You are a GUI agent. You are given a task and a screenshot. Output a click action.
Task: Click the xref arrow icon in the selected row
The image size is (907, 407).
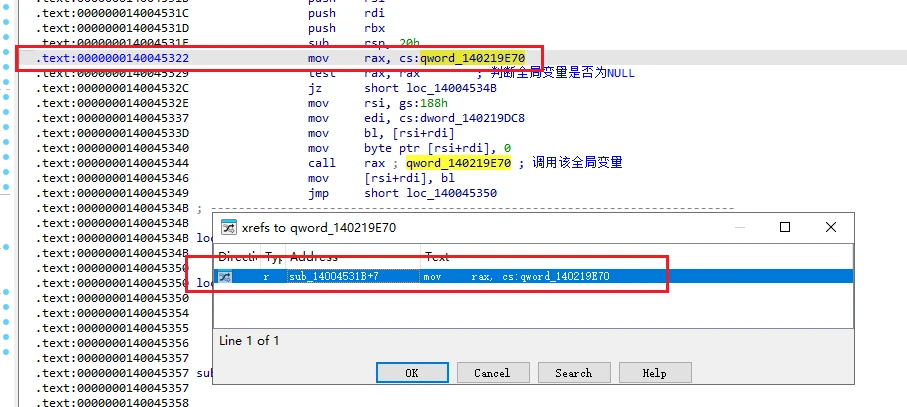point(224,277)
